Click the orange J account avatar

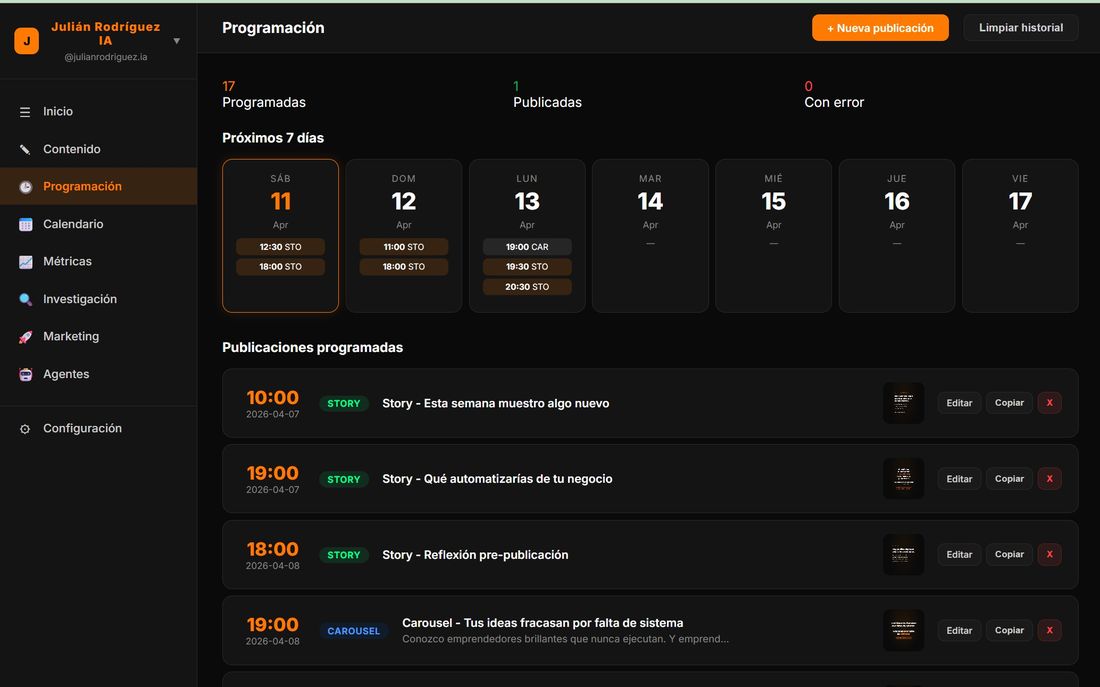27,41
